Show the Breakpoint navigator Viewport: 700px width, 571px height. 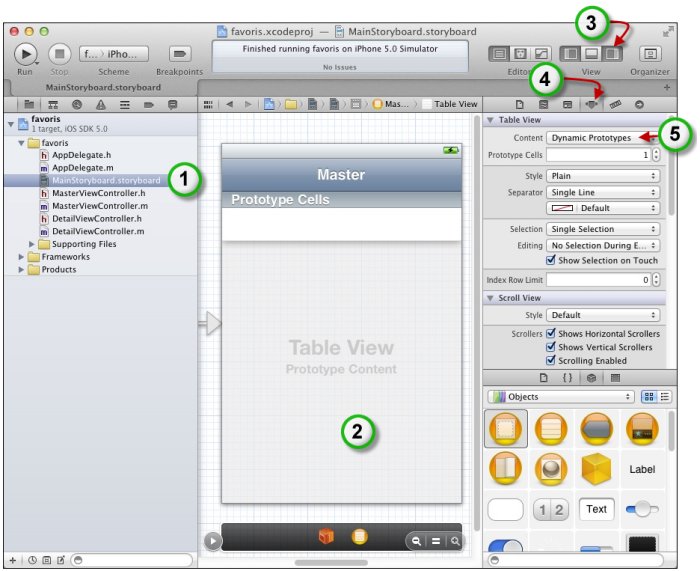click(x=149, y=104)
